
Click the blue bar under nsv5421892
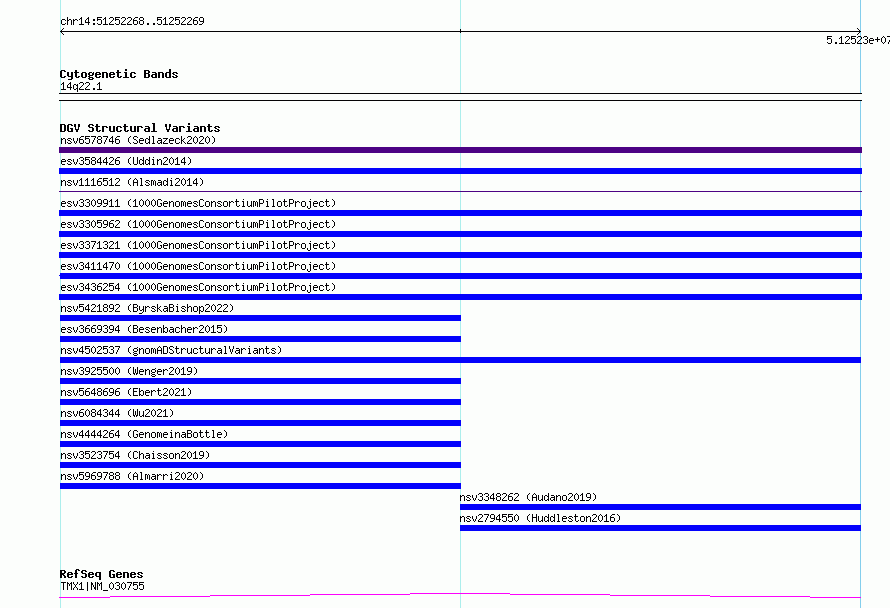click(260, 318)
